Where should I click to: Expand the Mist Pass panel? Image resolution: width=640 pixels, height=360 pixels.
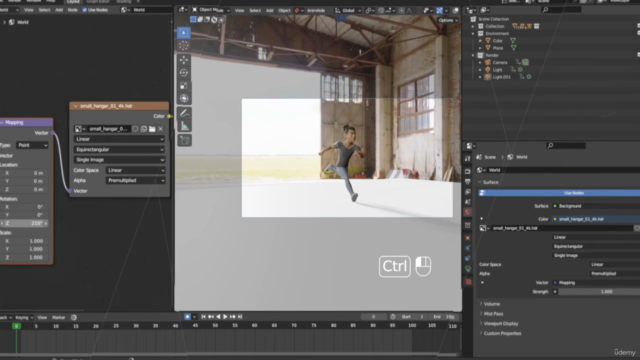(x=493, y=314)
